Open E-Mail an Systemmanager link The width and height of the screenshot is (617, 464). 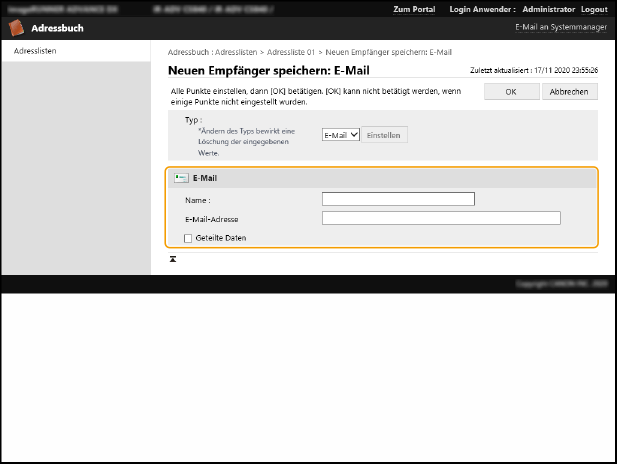click(x=560, y=28)
